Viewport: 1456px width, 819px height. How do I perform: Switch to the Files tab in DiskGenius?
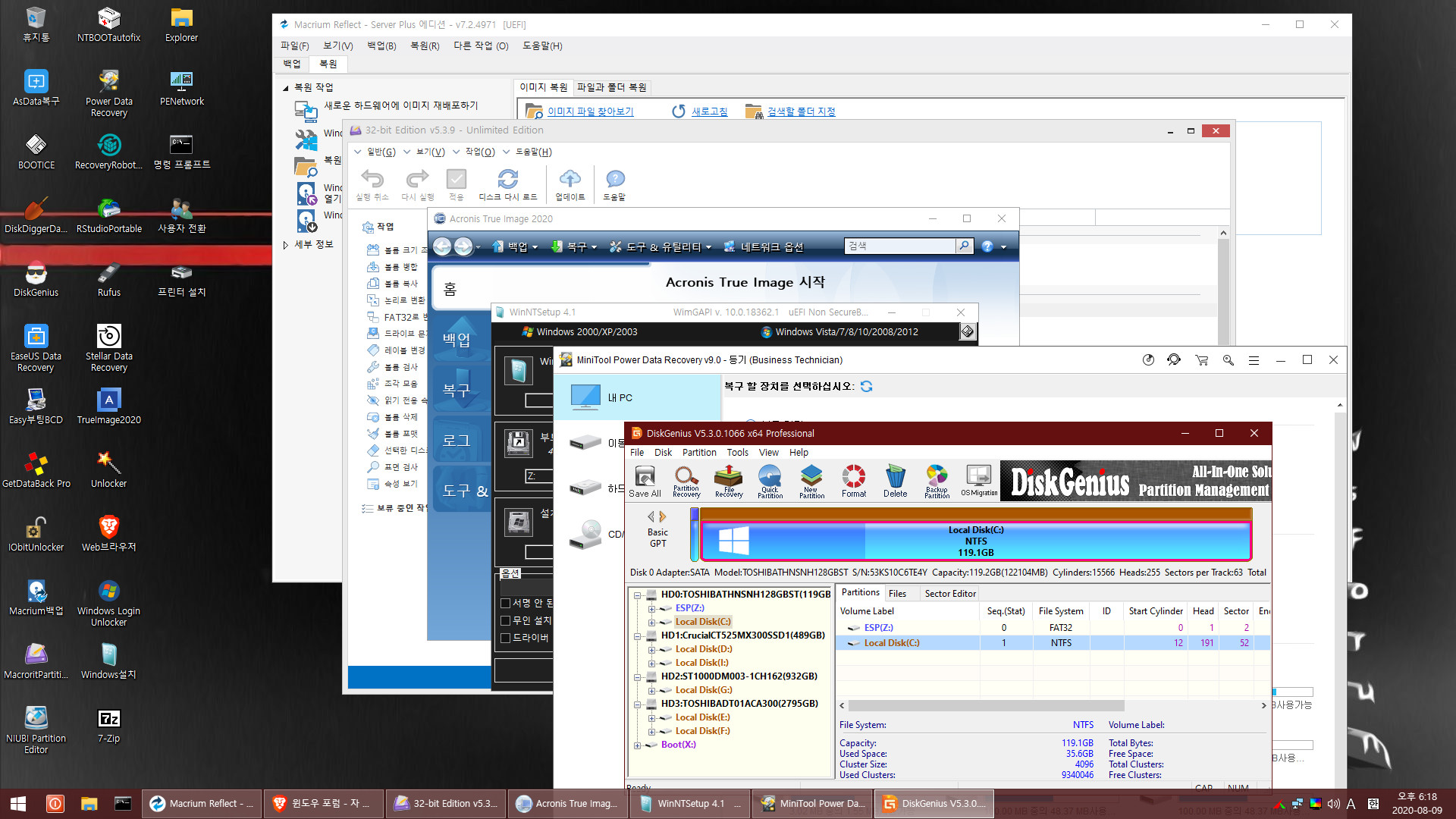tap(897, 594)
